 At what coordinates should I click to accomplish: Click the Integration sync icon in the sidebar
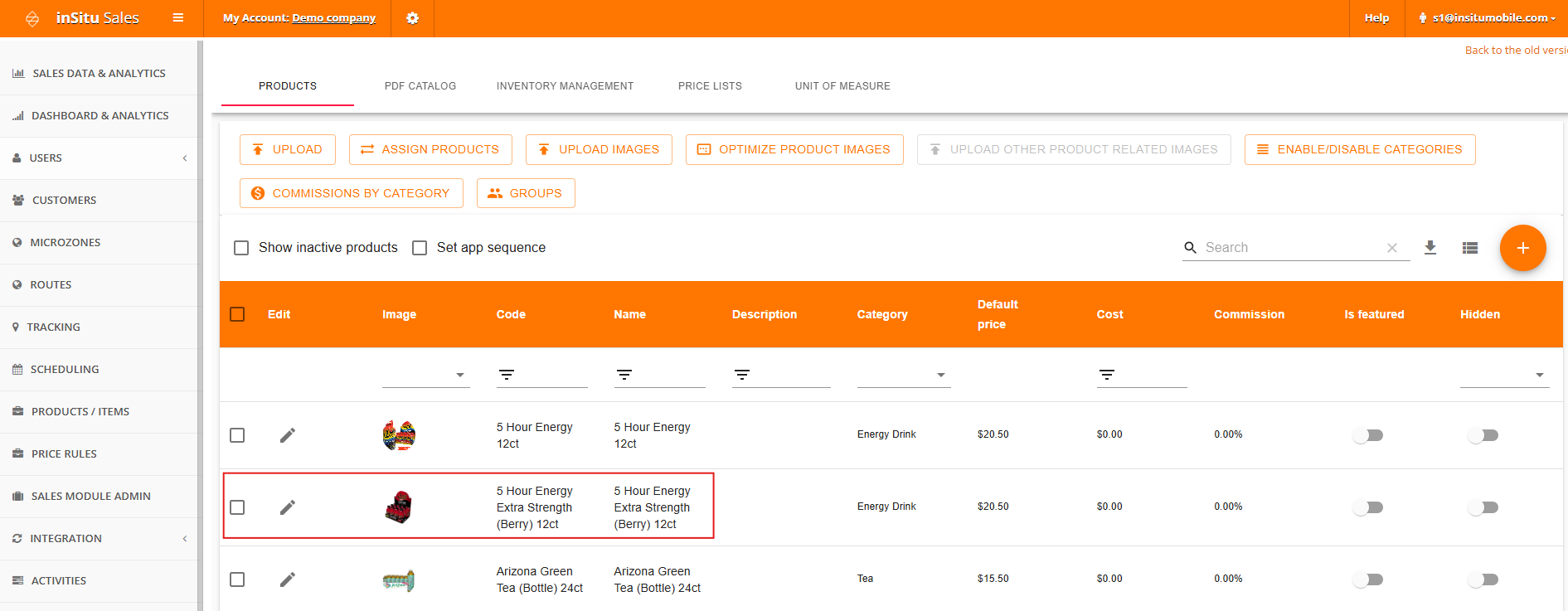point(17,538)
